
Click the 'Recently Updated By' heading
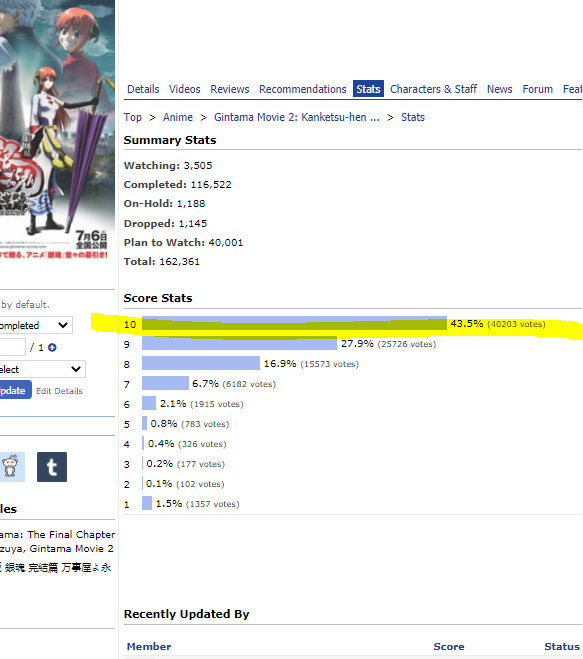point(186,614)
